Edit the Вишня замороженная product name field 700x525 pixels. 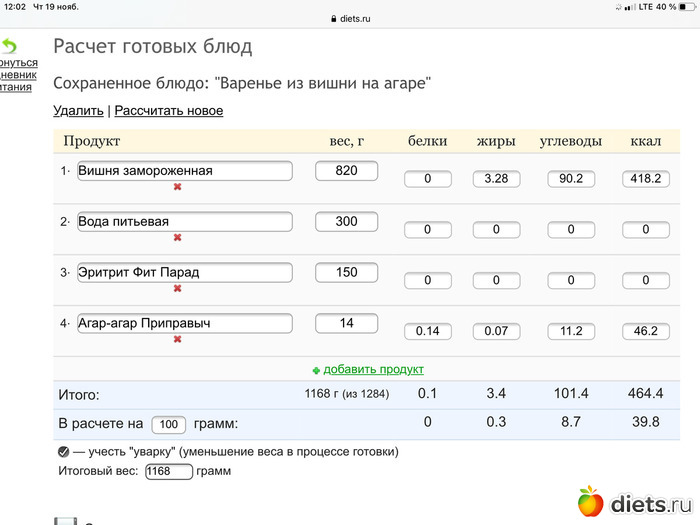click(184, 171)
